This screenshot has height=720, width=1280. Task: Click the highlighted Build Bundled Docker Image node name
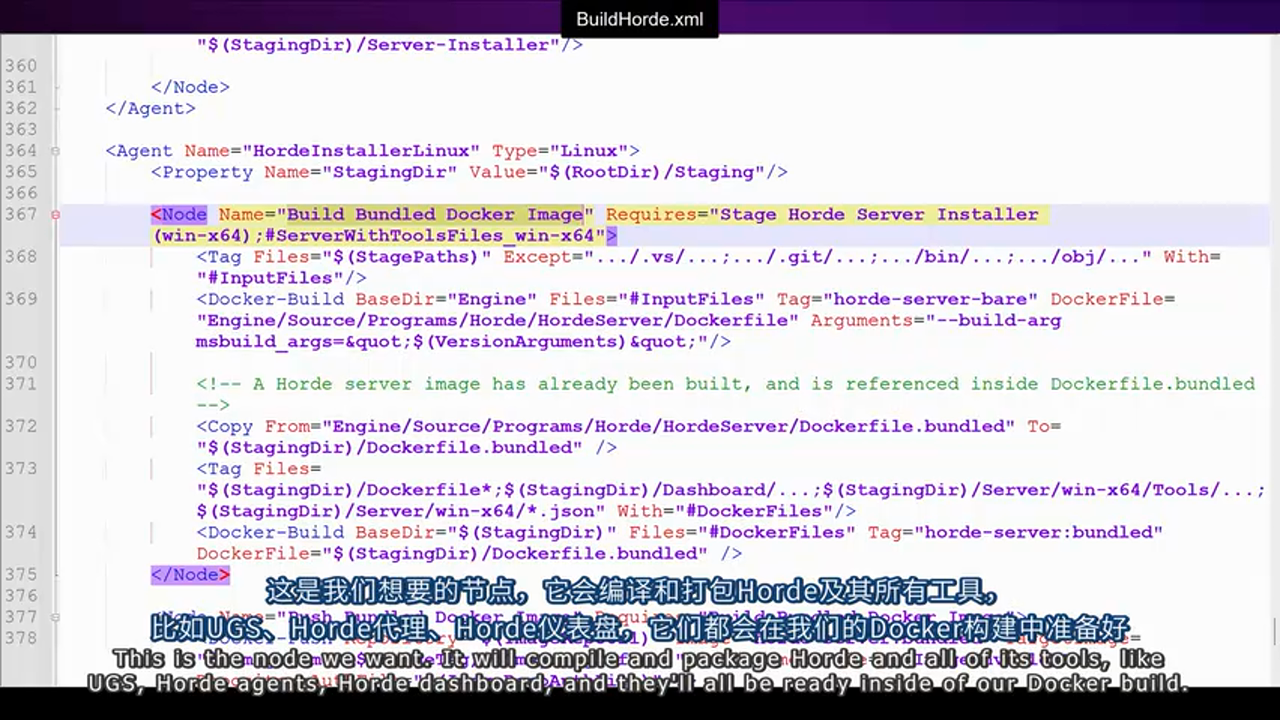click(435, 214)
